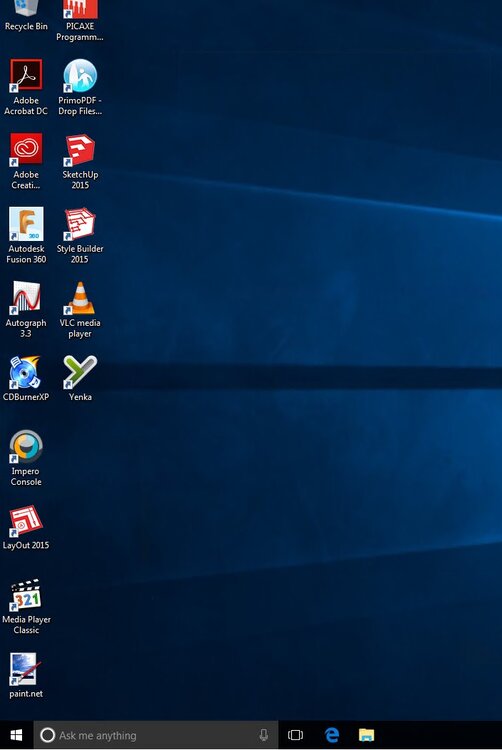The height and width of the screenshot is (750, 502).
Task: Click the Cortana microphone icon
Action: pyautogui.click(x=263, y=735)
